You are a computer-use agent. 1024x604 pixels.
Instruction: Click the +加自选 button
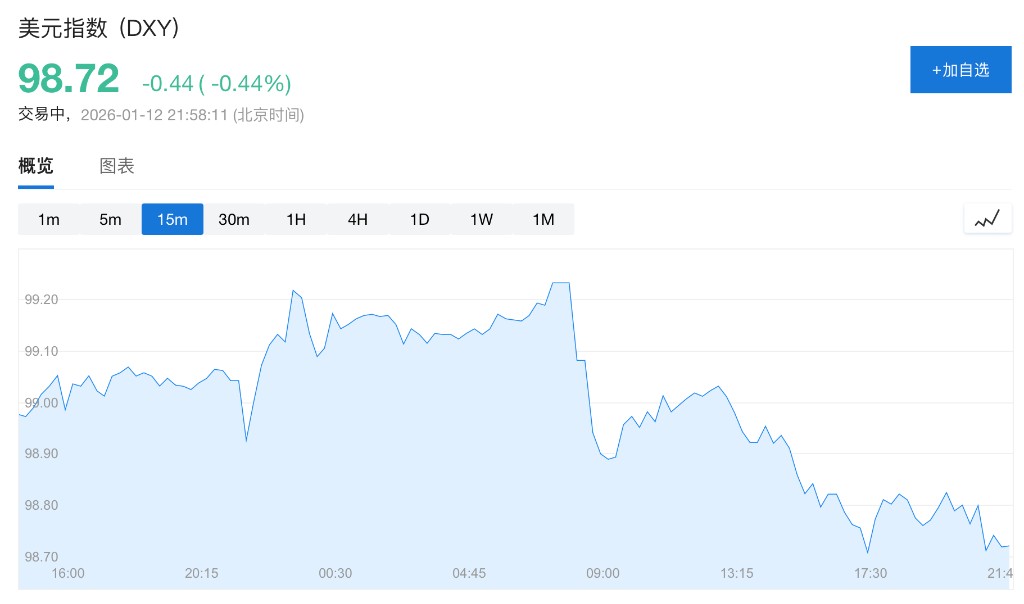pyautogui.click(x=960, y=70)
